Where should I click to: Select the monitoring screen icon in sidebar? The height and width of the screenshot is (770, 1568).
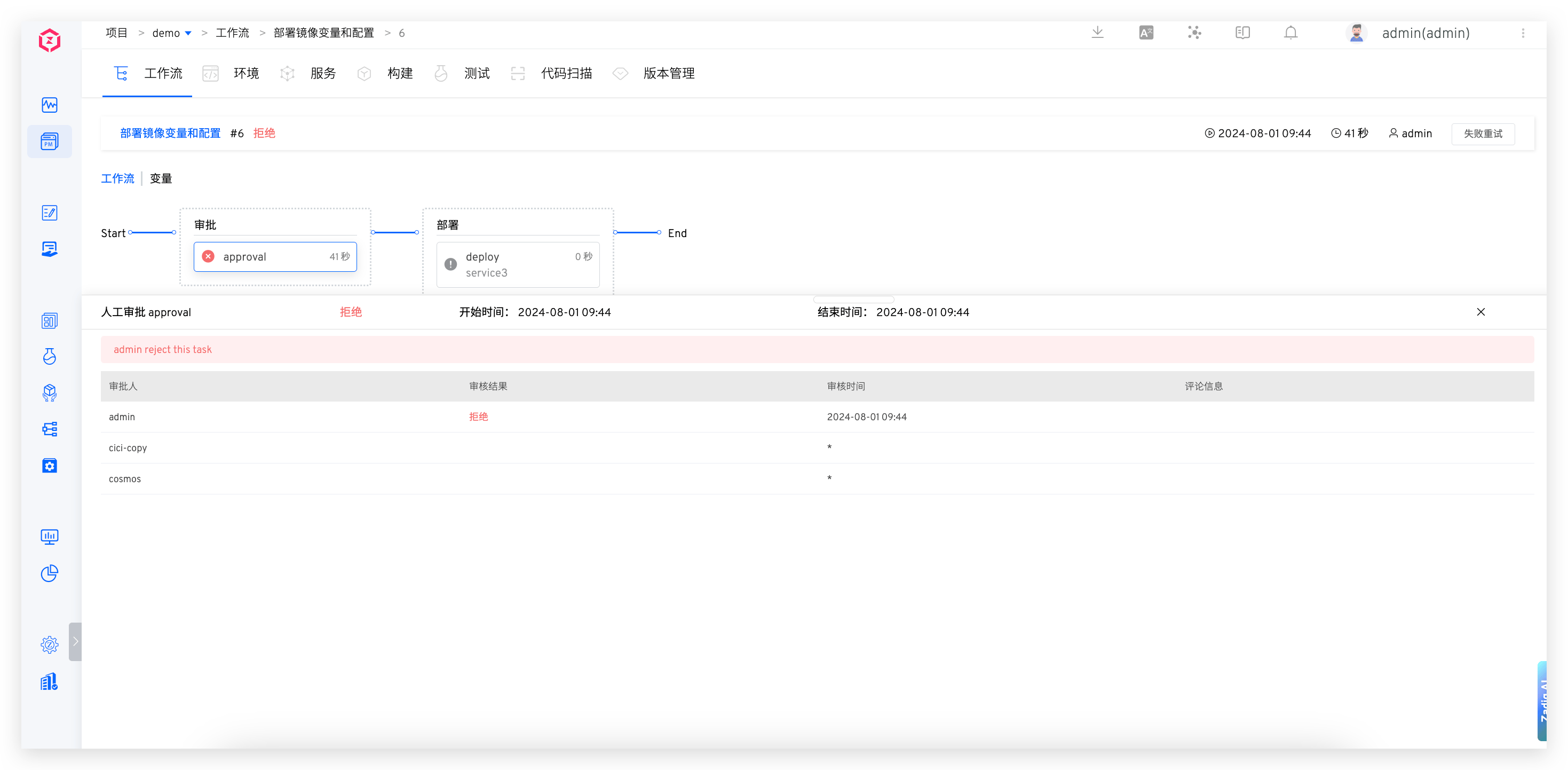coord(49,536)
